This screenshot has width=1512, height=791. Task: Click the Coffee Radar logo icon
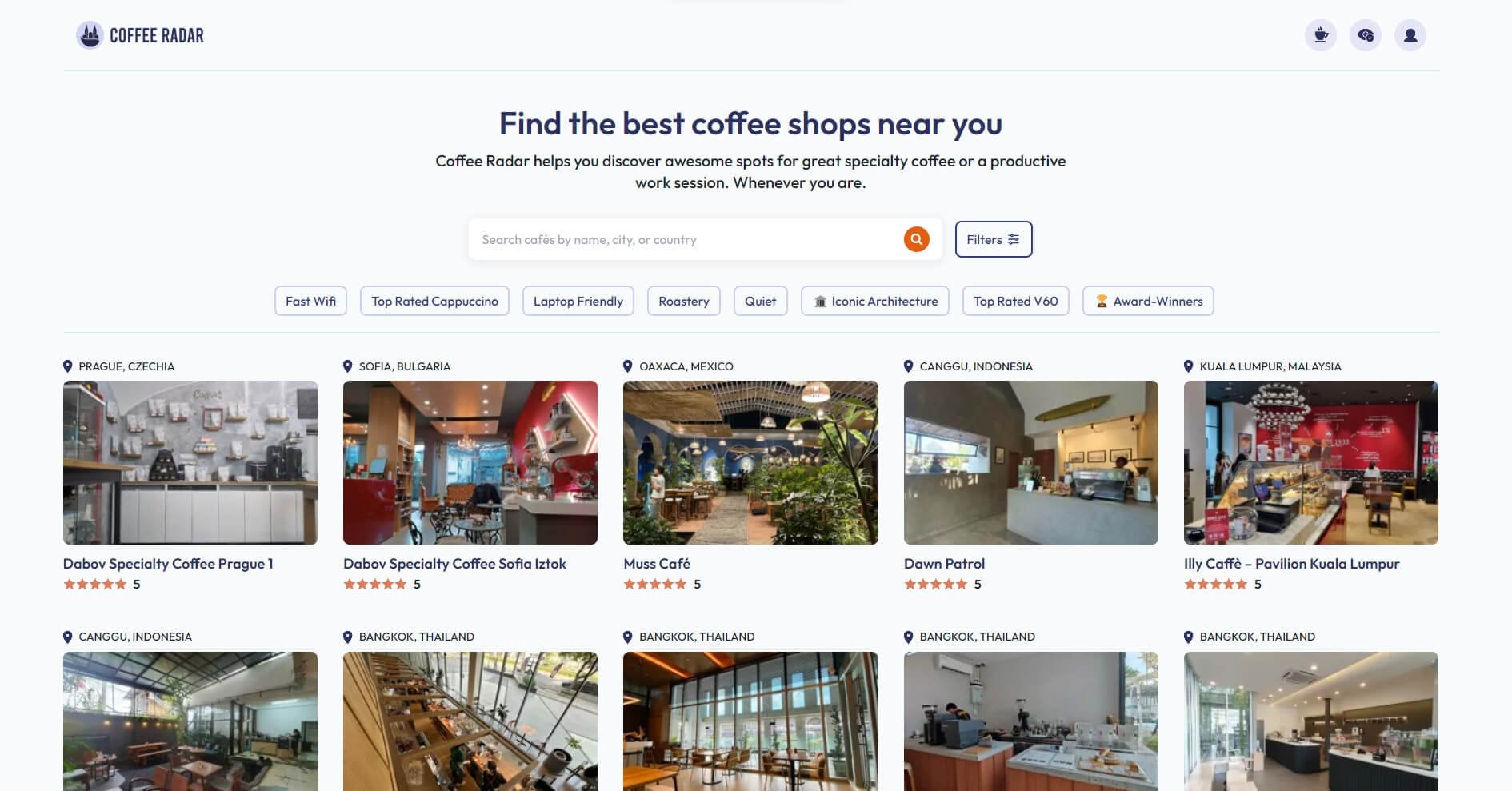[90, 35]
